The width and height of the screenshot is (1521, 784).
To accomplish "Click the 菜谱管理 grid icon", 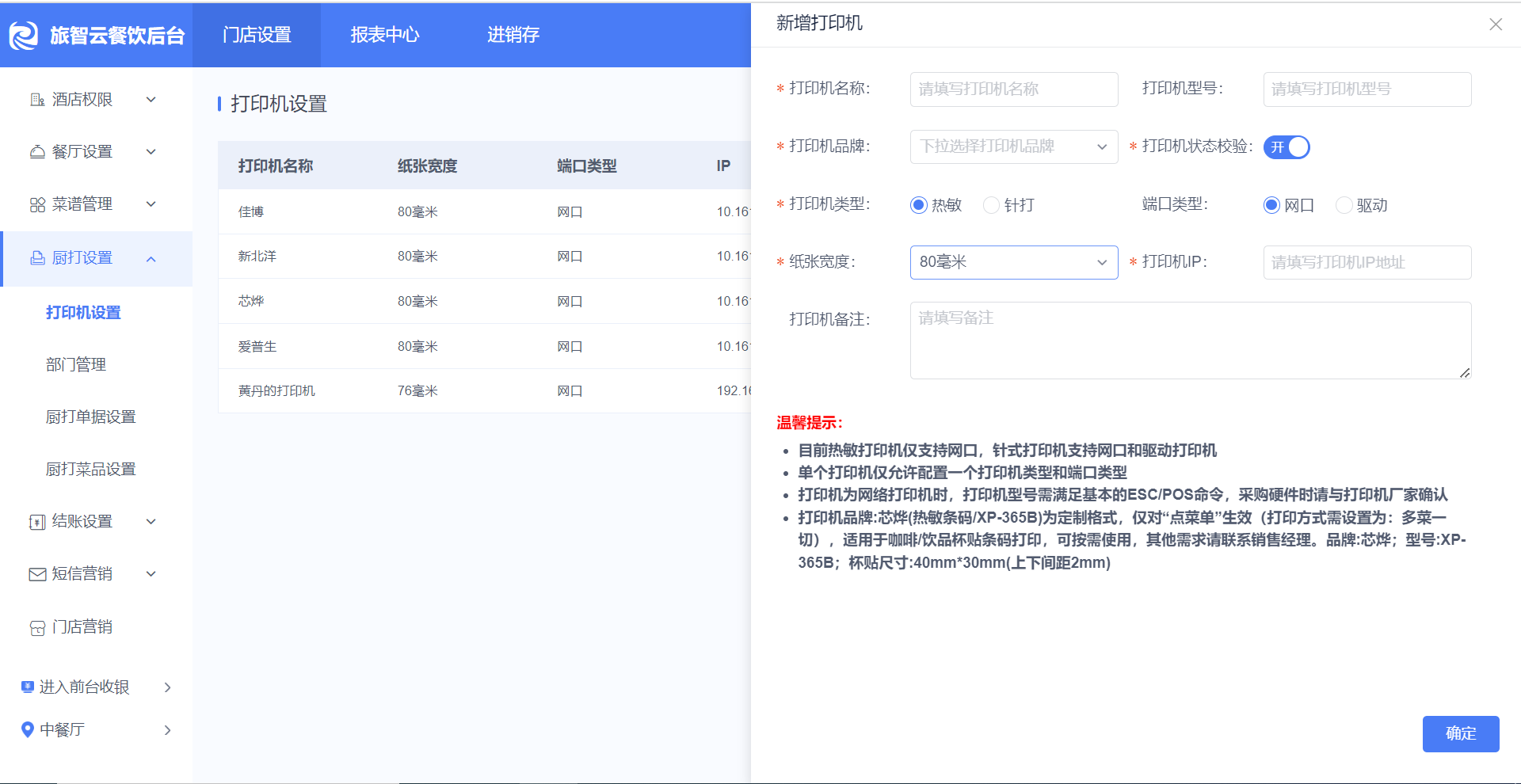I will tap(37, 204).
